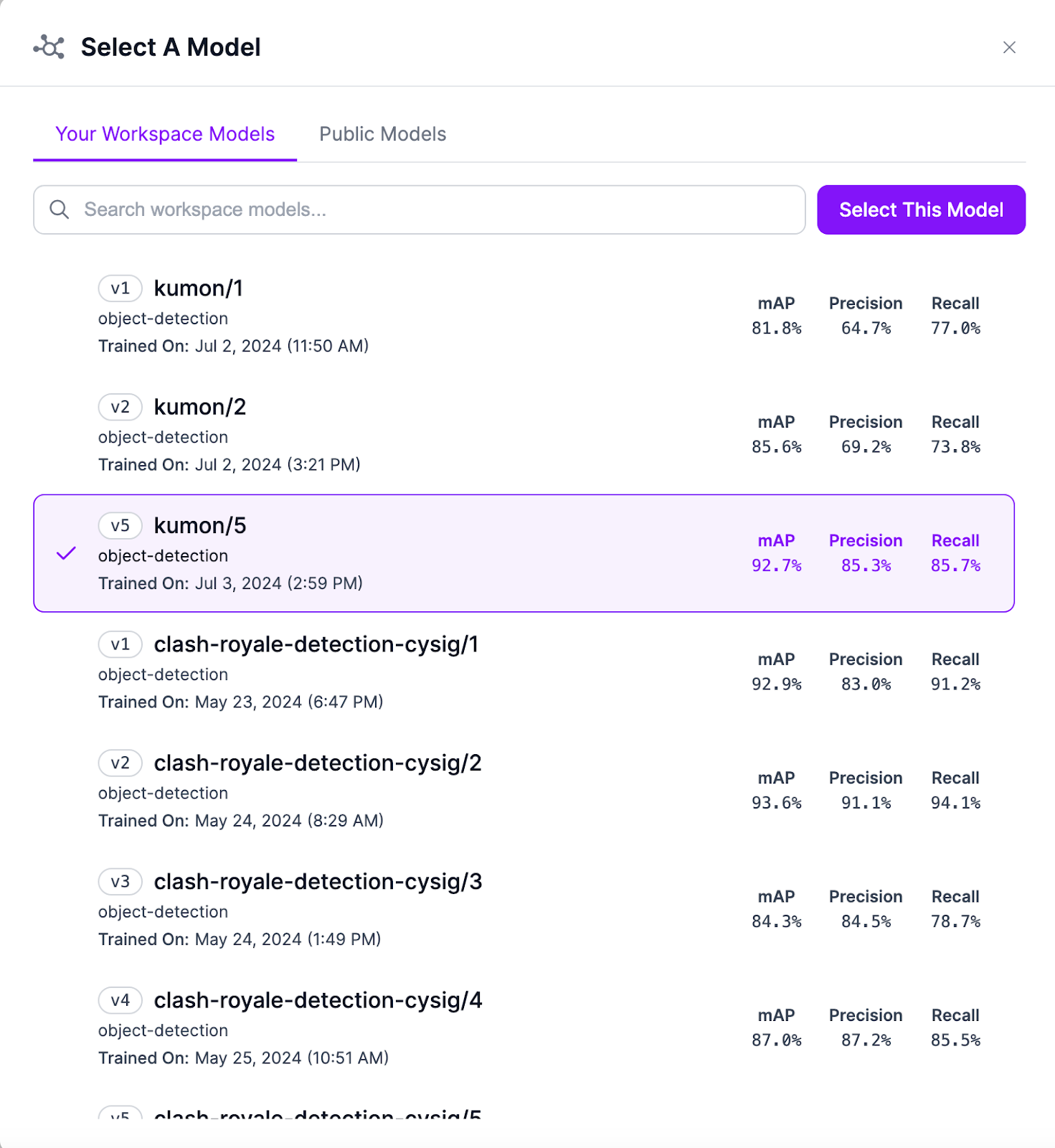Open the Your Workspace Models tab
The height and width of the screenshot is (1148, 1055).
pyautogui.click(x=165, y=134)
